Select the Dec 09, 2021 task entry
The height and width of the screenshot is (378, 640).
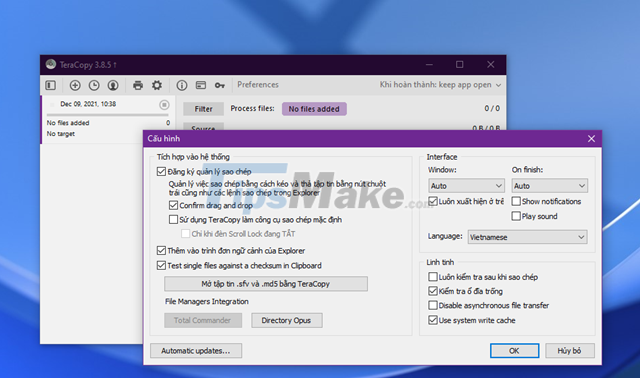click(x=108, y=119)
